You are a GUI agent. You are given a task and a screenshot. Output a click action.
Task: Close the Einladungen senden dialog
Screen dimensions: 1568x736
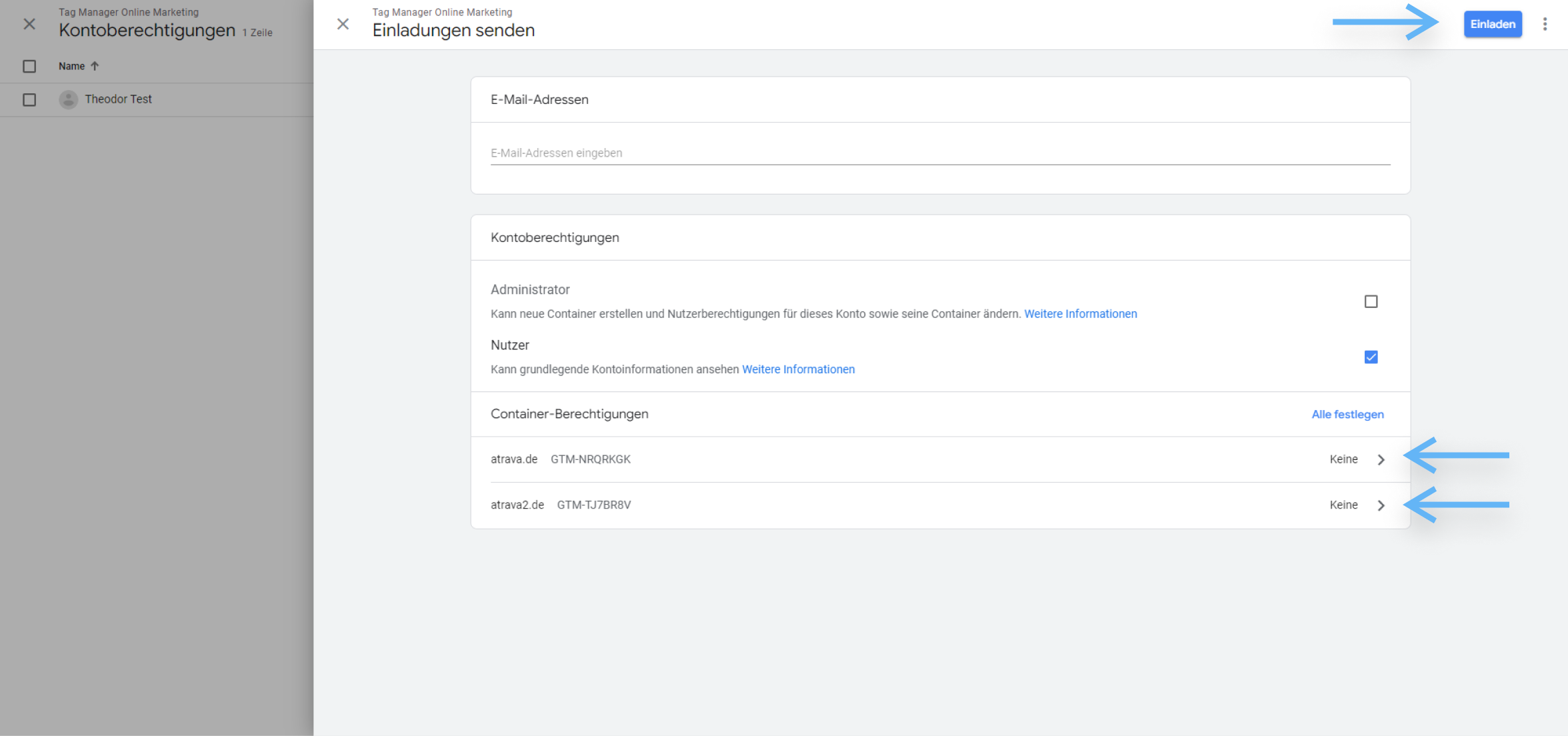(343, 24)
